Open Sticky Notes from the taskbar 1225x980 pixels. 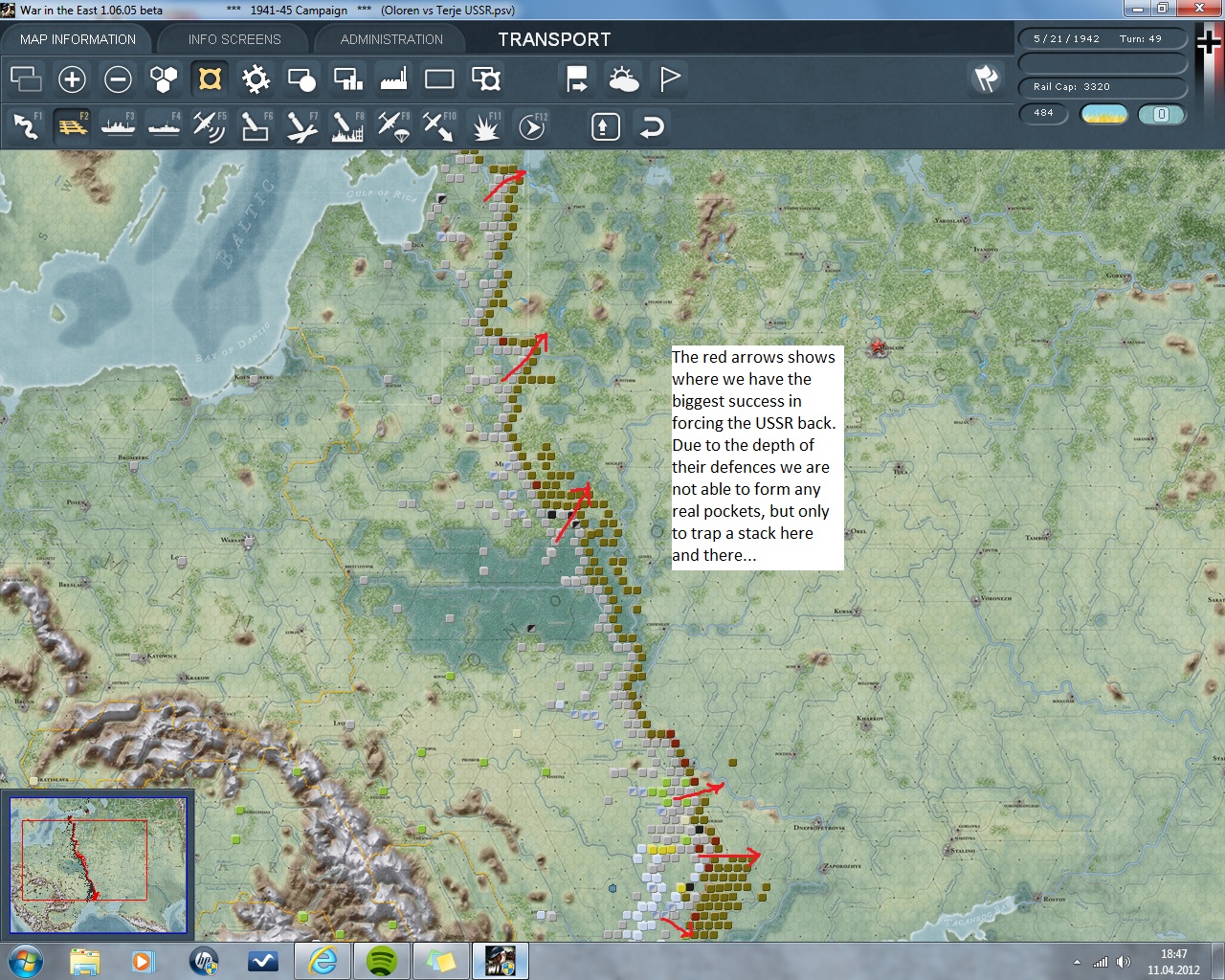pyautogui.click(x=441, y=961)
